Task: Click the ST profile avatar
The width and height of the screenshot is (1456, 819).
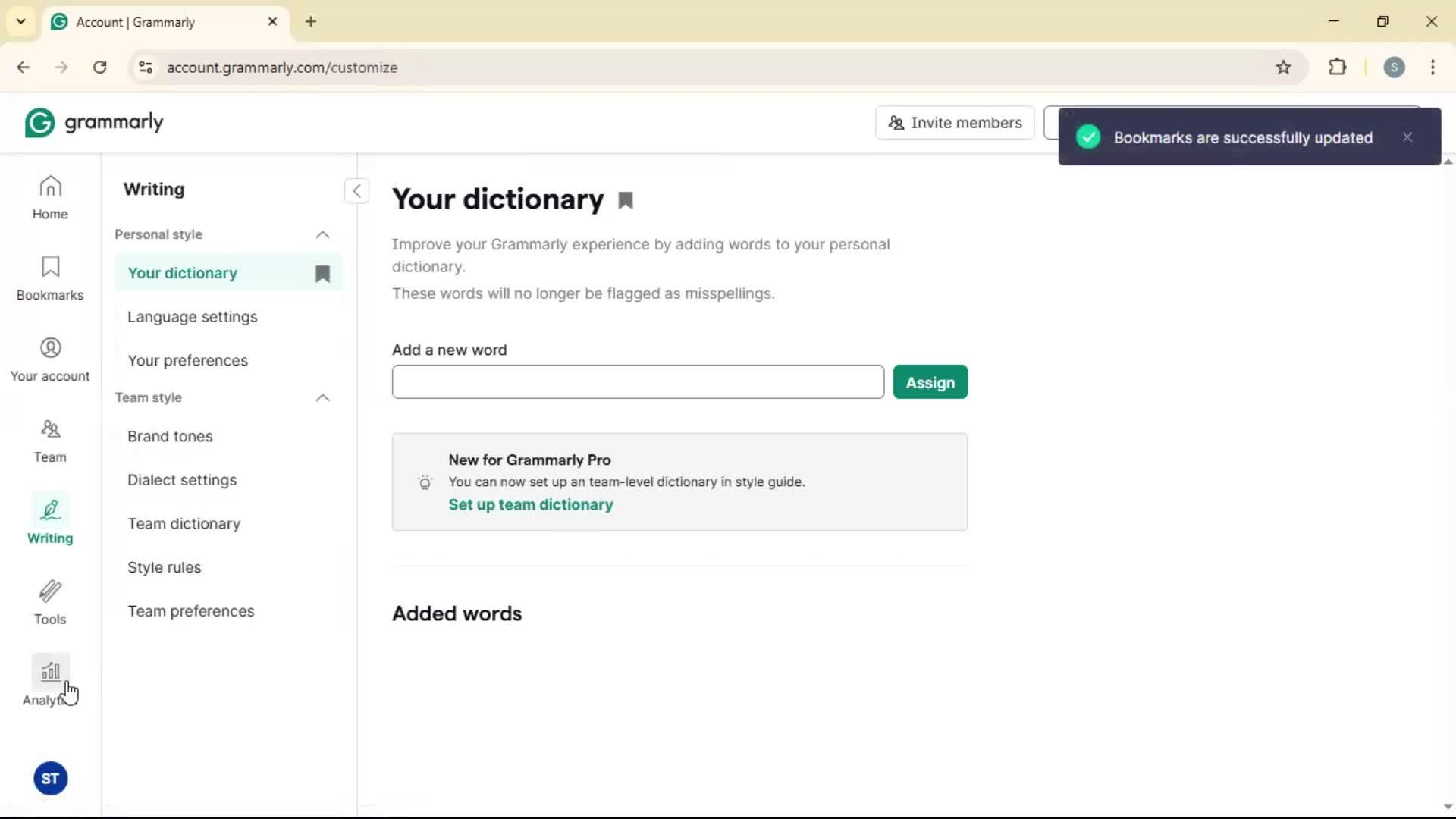Action: pyautogui.click(x=50, y=778)
